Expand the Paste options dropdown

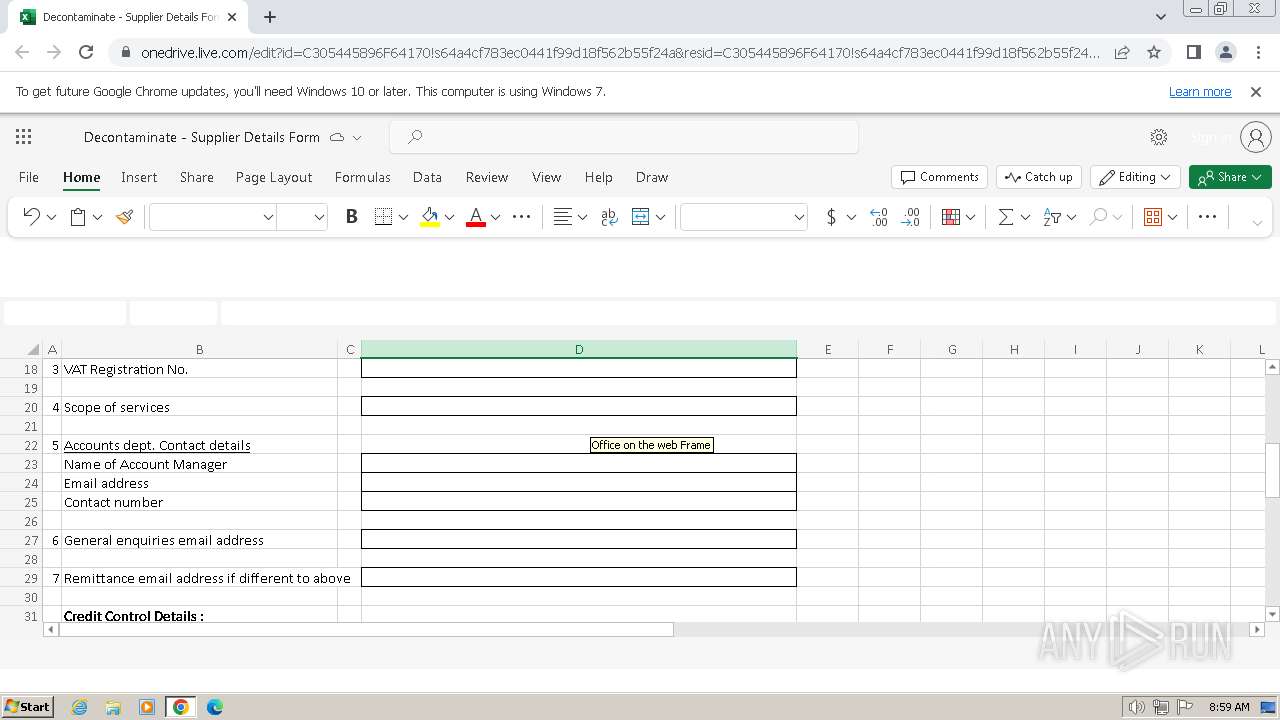tap(97, 217)
